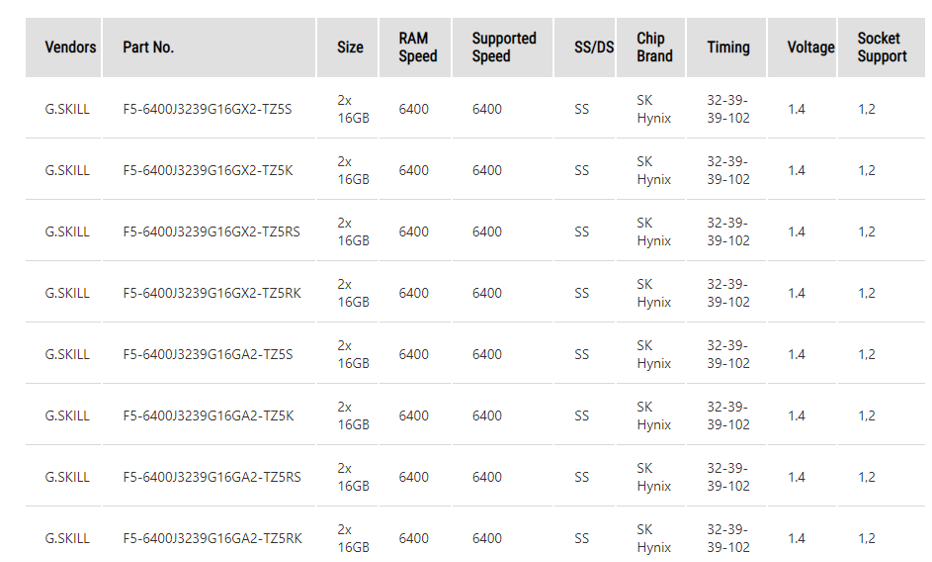Click part number F5-6400J3239G16GX2-TZ5S
The image size is (932, 562).
point(207,109)
